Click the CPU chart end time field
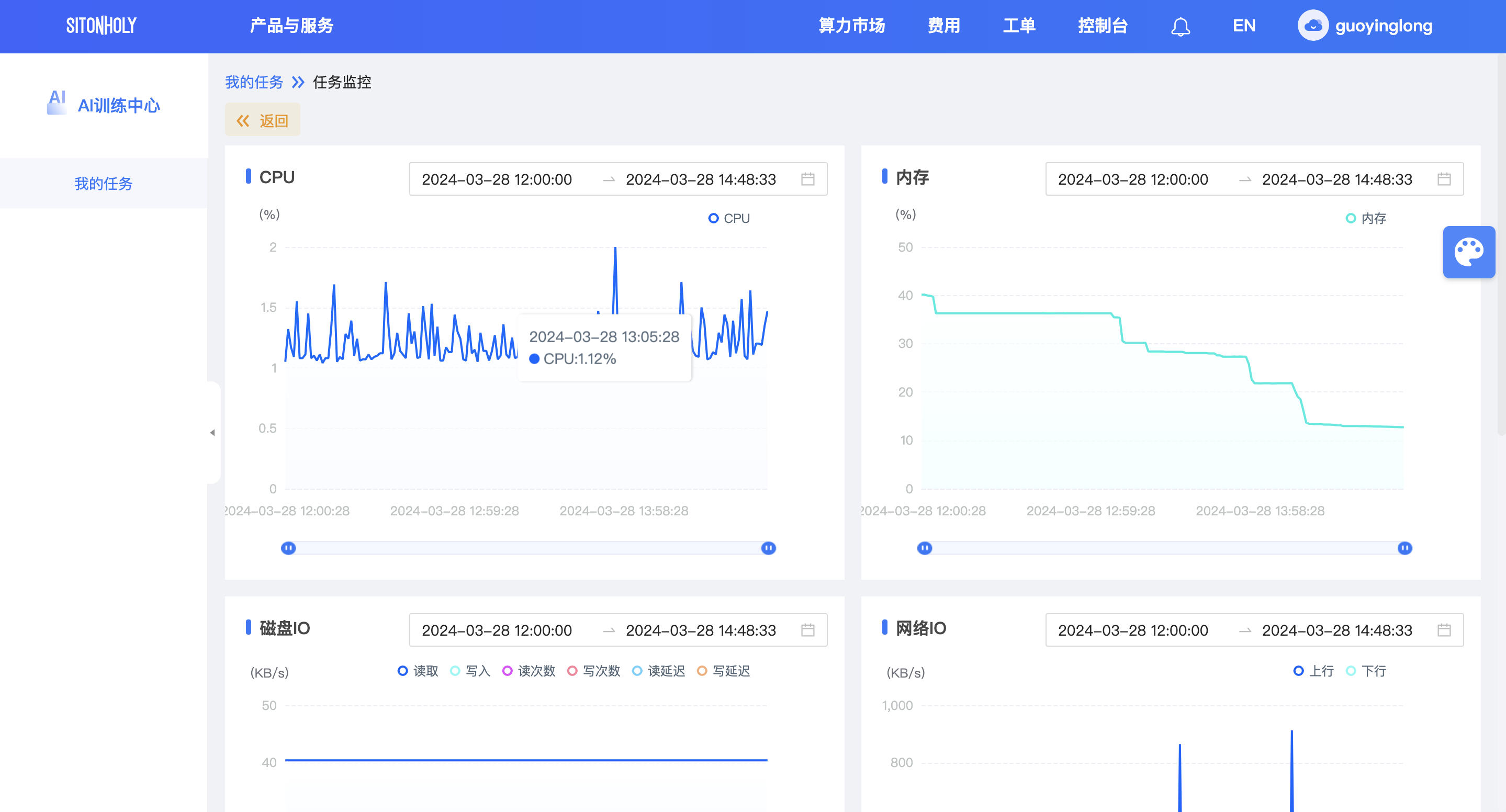The image size is (1506, 812). click(700, 179)
